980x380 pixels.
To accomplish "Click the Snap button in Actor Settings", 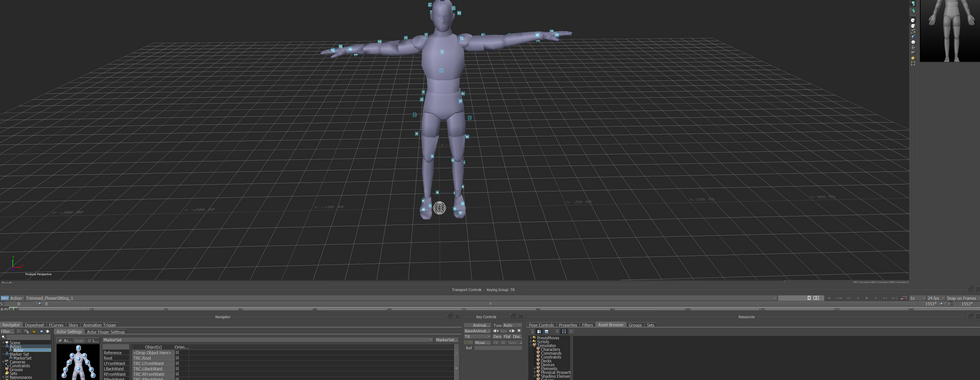I will (x=79, y=341).
